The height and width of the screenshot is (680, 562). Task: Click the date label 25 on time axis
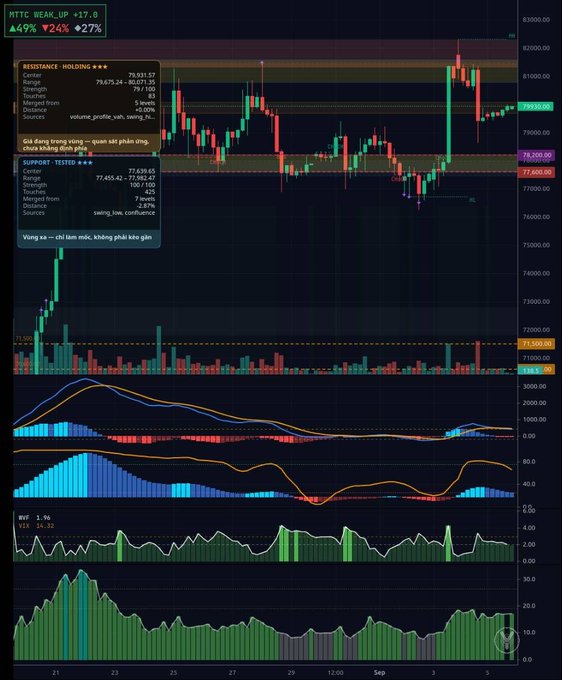pos(173,673)
